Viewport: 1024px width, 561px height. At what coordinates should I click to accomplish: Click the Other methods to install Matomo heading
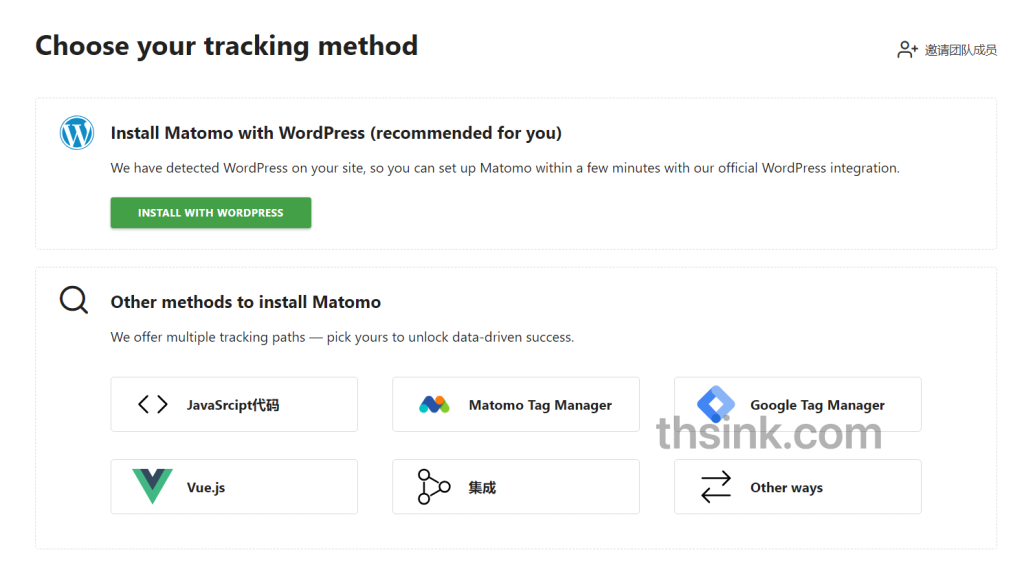[245, 302]
